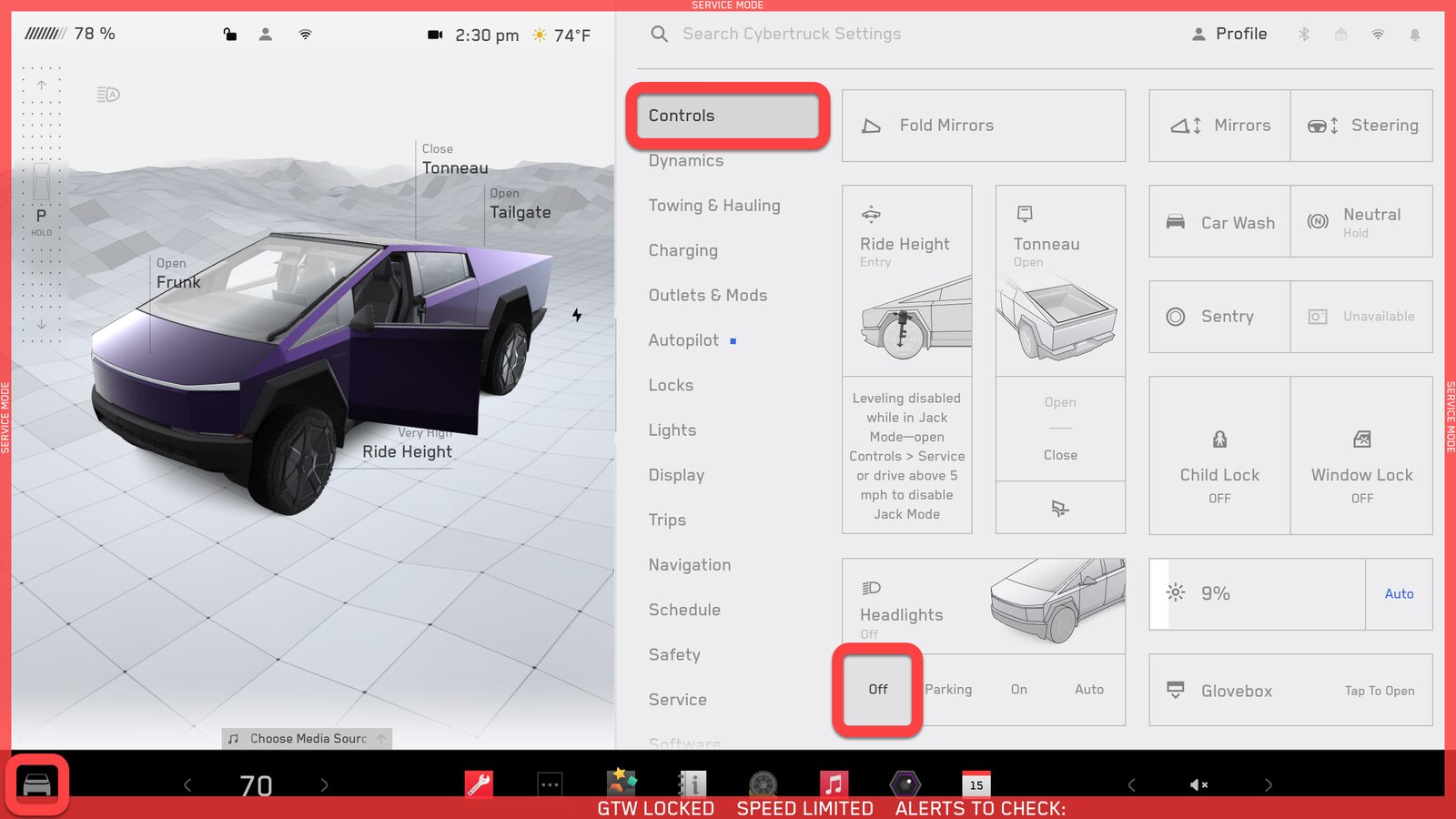Tap the muted volume speaker icon
The width and height of the screenshot is (1456, 819).
point(1199,784)
